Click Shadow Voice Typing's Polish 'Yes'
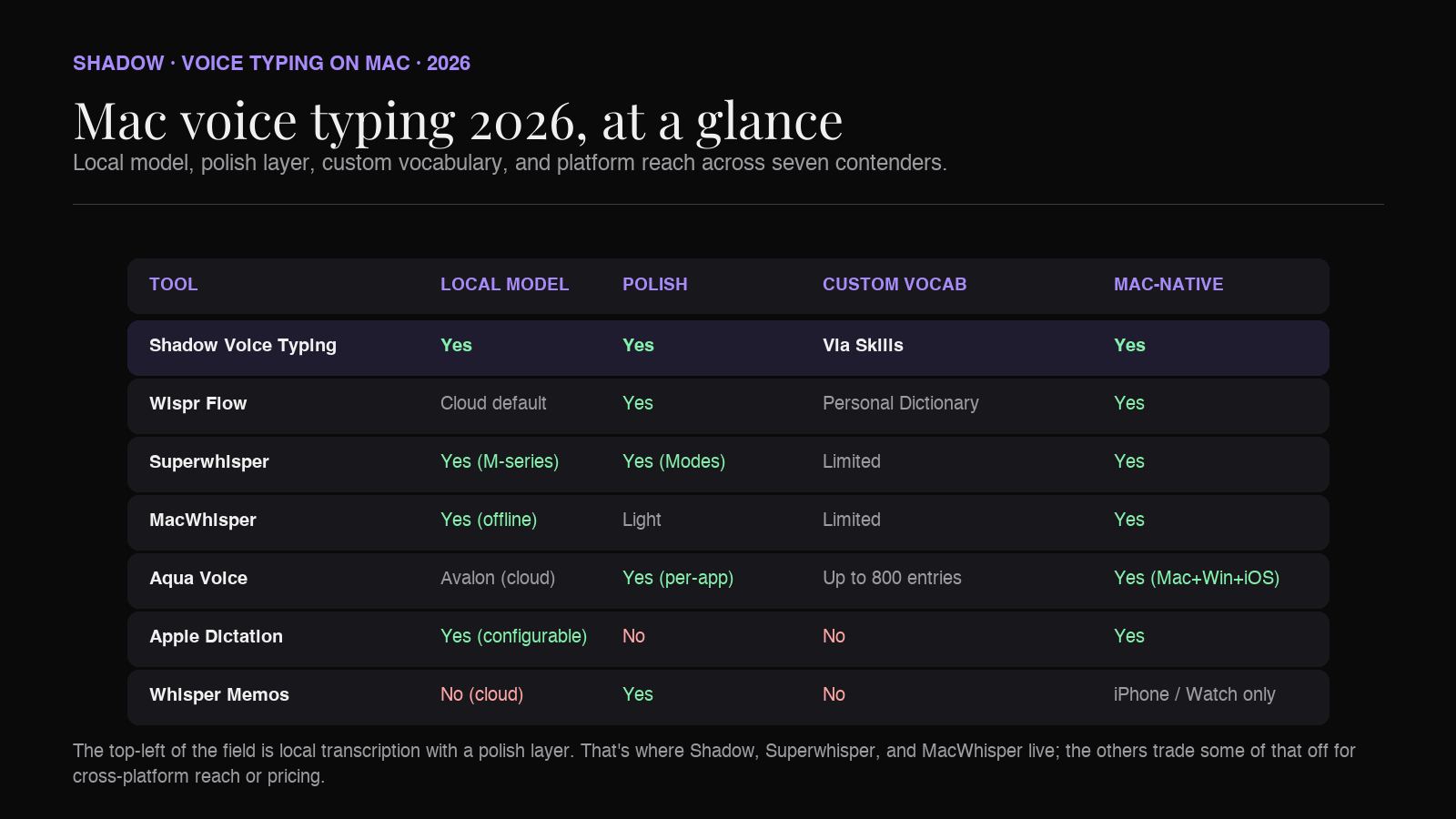1456x819 pixels. pyautogui.click(x=638, y=346)
